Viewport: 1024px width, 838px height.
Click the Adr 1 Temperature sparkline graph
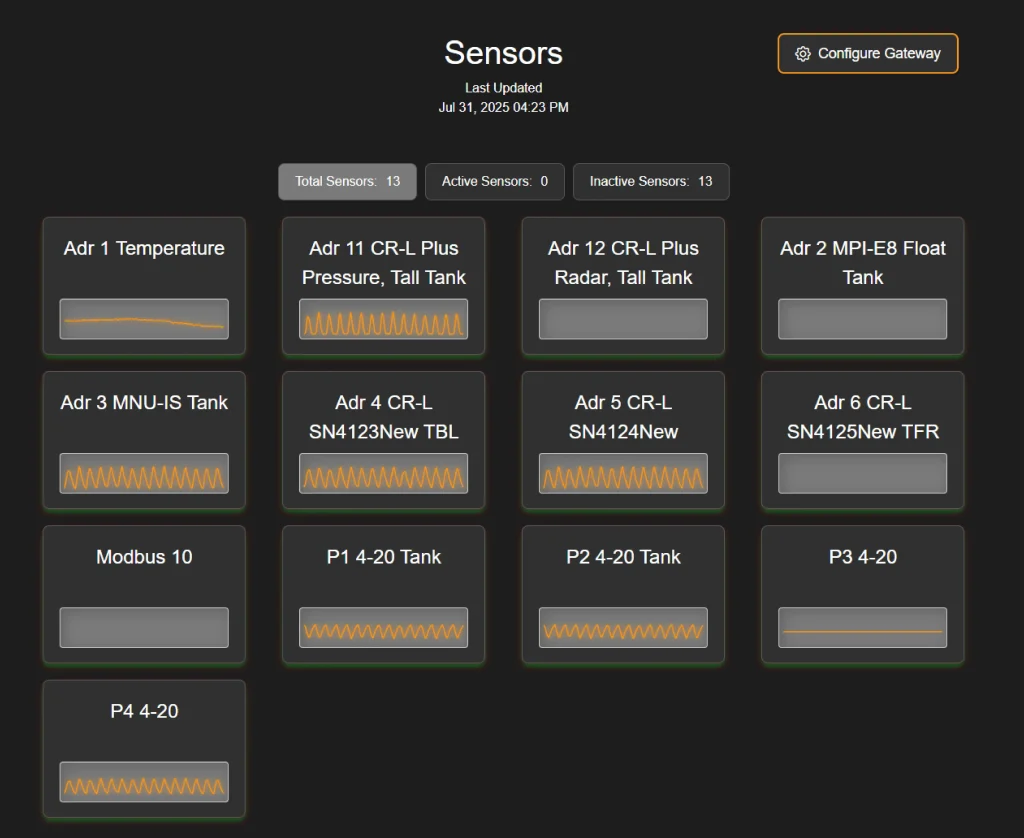144,318
